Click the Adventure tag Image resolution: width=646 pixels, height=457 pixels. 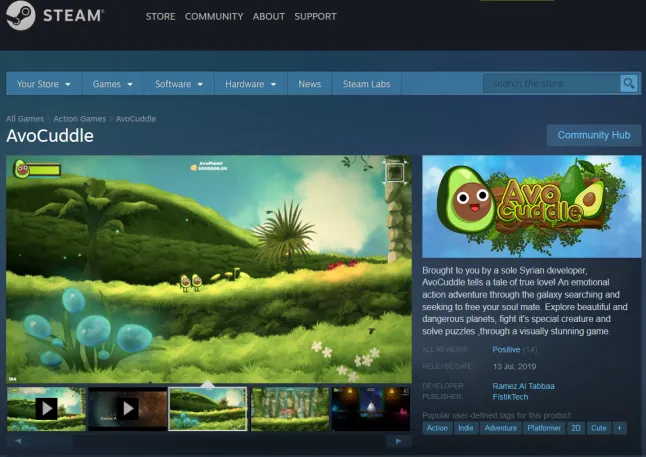coord(501,428)
